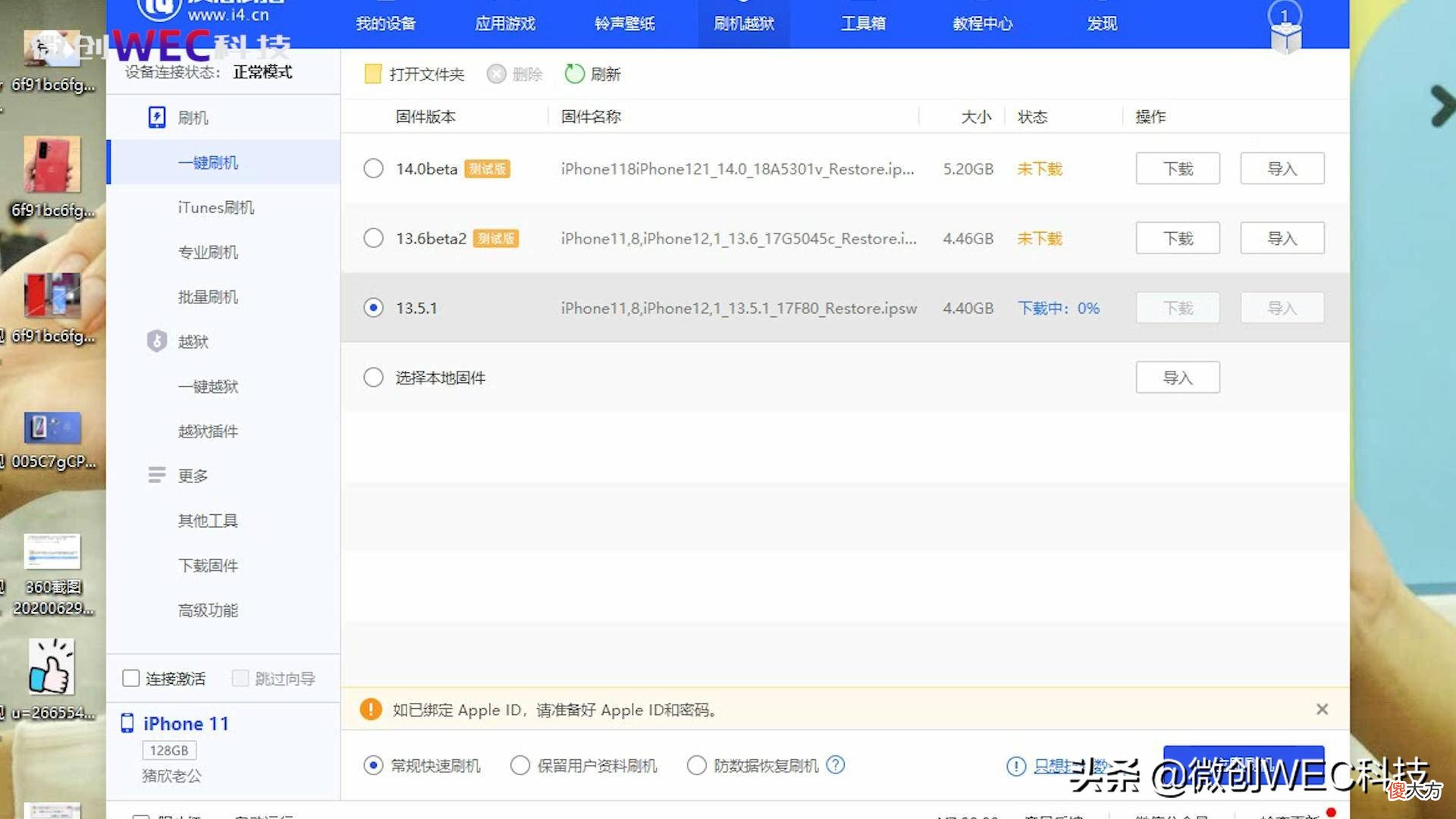Click the 13.5.1 firmware file name
This screenshot has width=1456, height=819.
coord(739,308)
